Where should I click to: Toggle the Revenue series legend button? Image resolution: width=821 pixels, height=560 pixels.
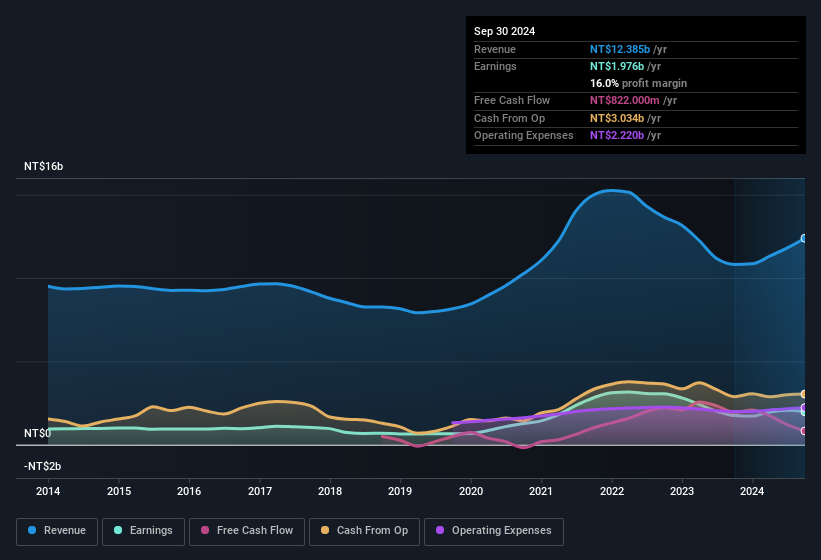point(57,531)
